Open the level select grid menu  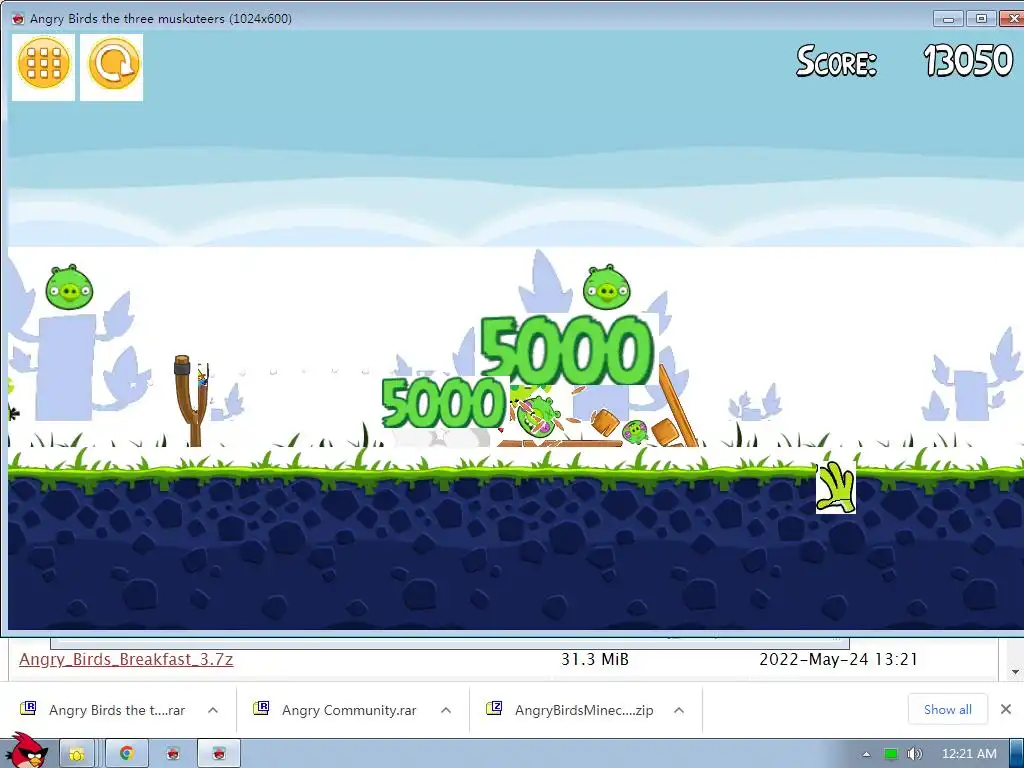coord(44,66)
